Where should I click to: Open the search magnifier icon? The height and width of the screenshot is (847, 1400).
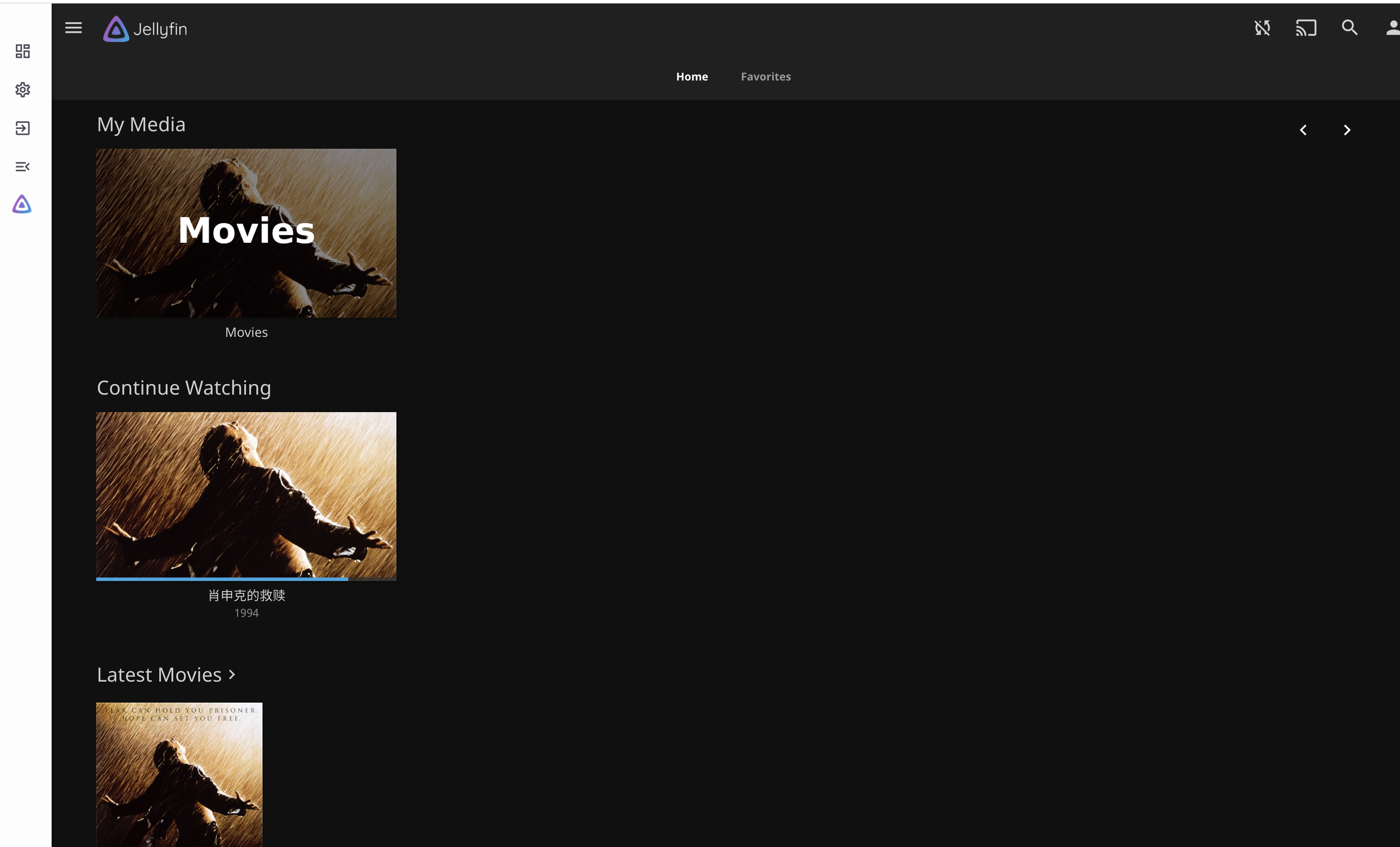click(1349, 28)
